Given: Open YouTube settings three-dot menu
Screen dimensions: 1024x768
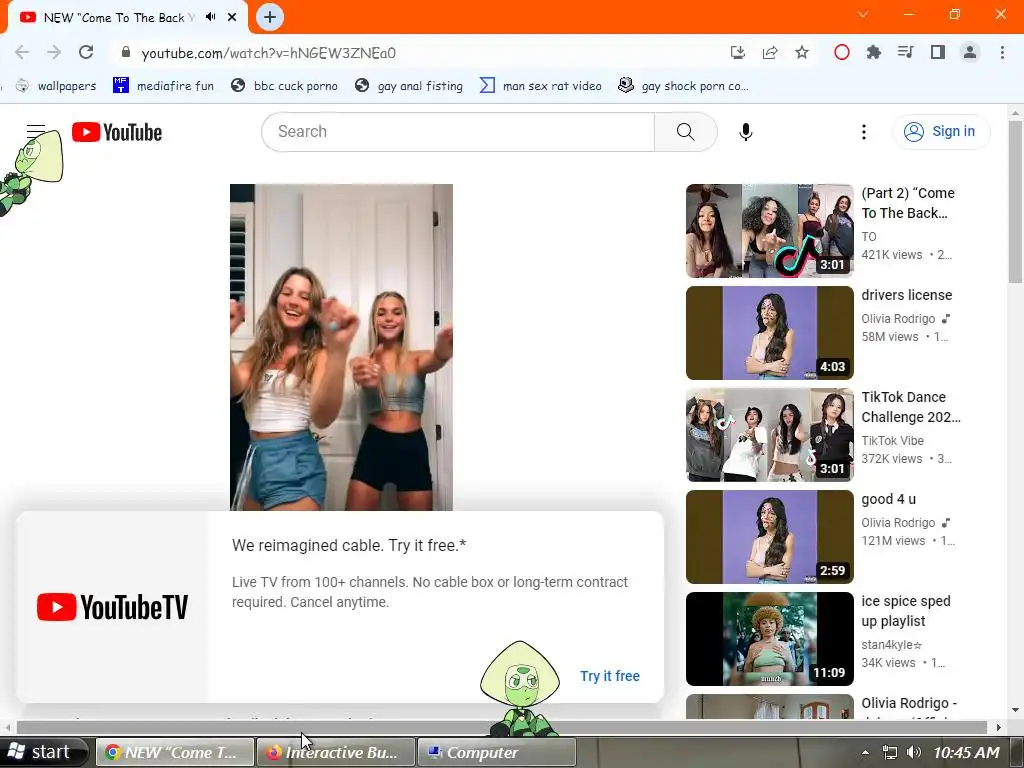Looking at the screenshot, I should click(x=863, y=132).
